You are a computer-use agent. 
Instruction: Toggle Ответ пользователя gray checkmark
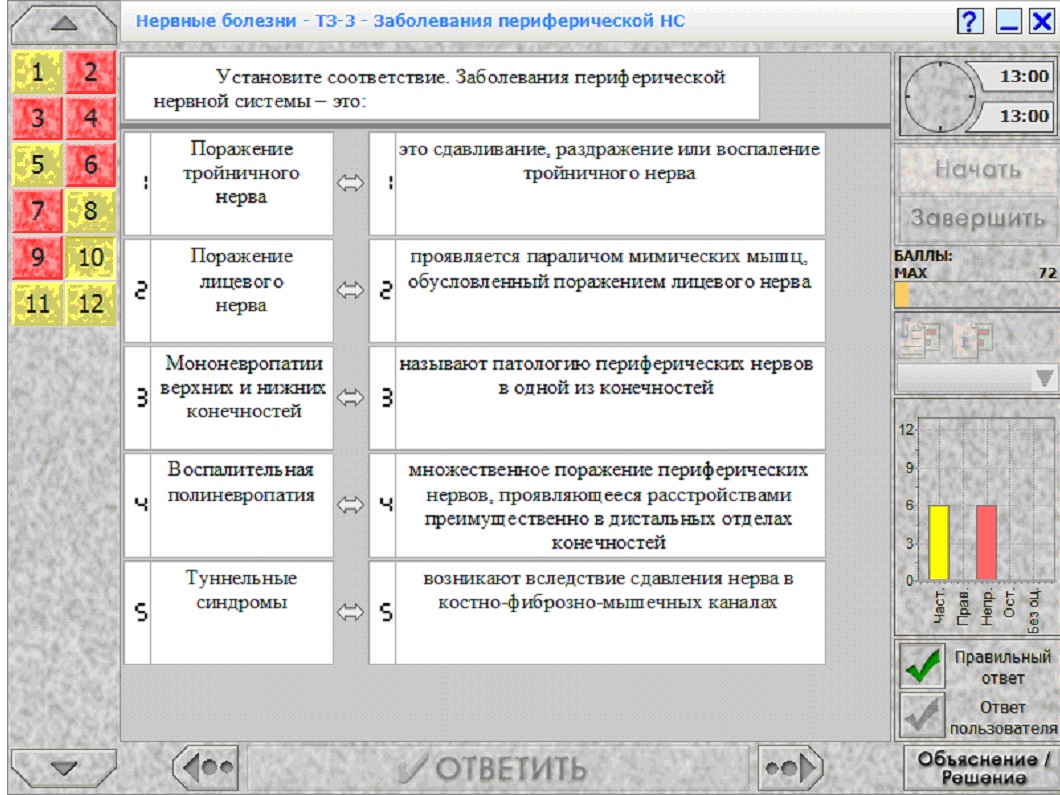922,715
